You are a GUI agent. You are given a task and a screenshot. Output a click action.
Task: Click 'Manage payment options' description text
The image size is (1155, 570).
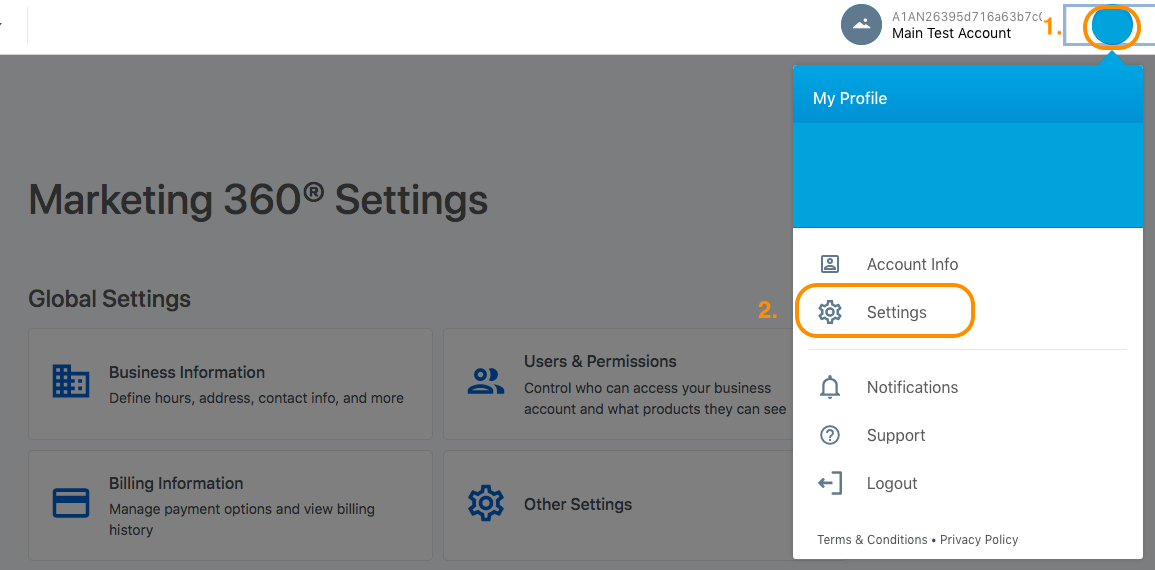[x=242, y=519]
